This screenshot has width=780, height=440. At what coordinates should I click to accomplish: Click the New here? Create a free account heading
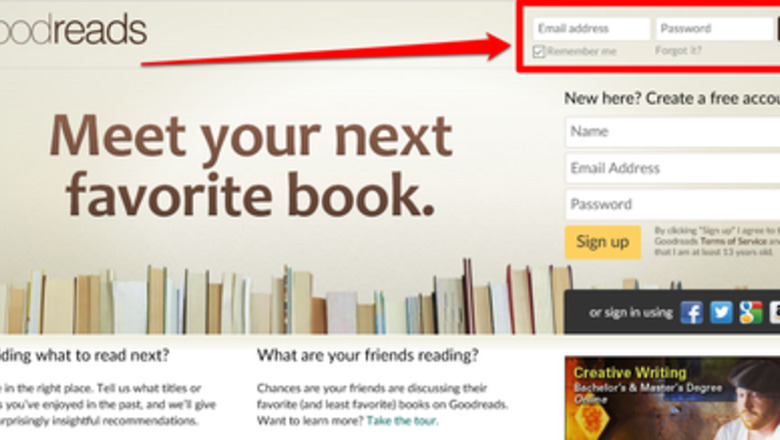(672, 98)
